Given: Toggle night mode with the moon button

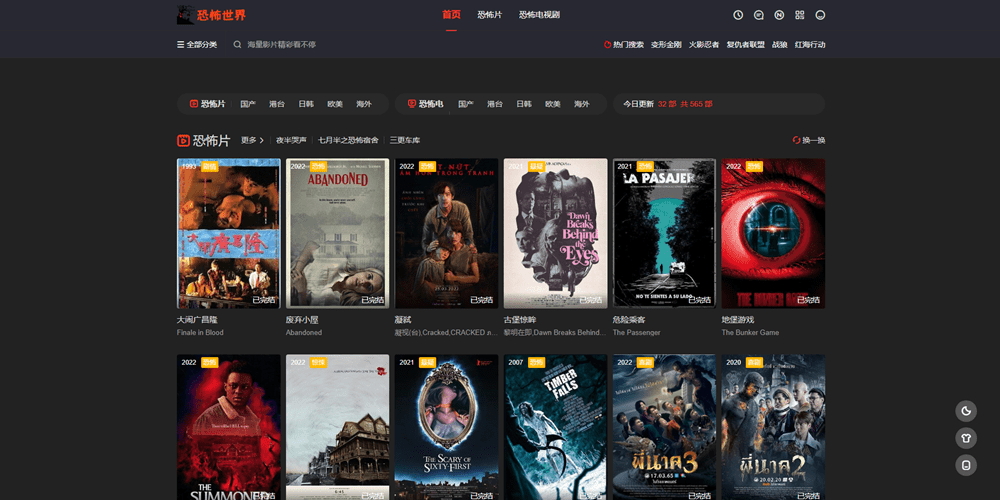Looking at the screenshot, I should click(x=966, y=411).
